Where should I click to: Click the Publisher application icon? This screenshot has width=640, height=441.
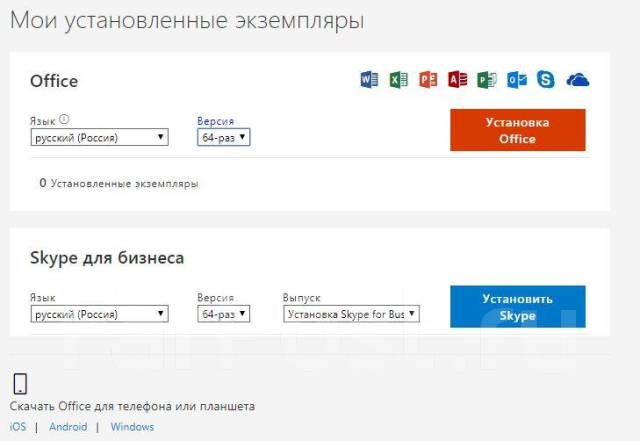point(487,80)
